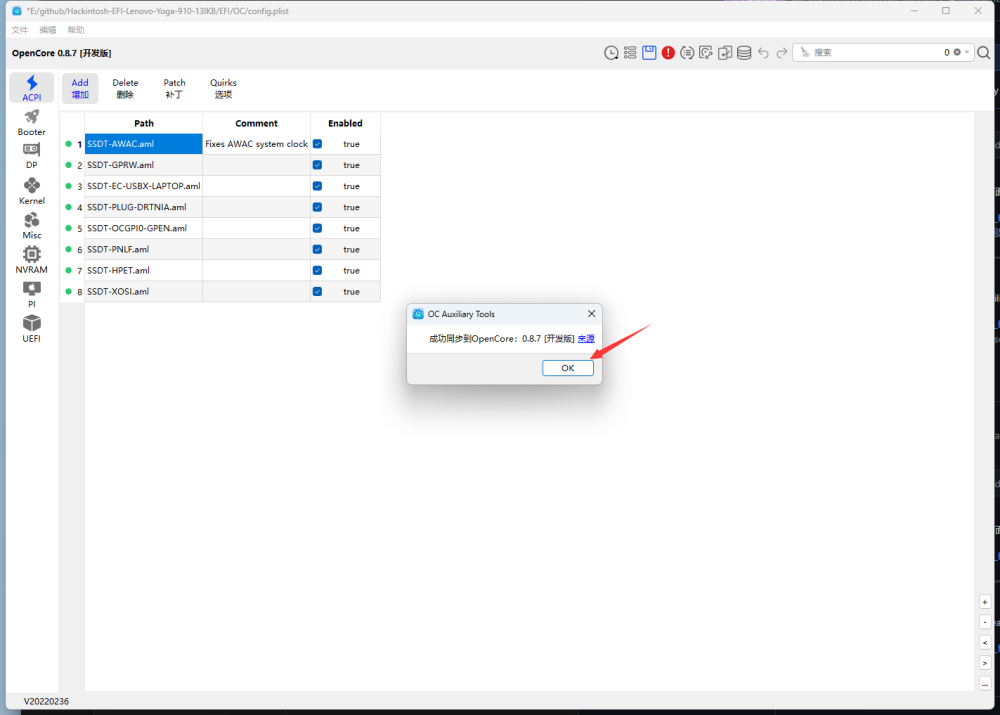Click the 'Fixes AWAC system clock' comment cell
The height and width of the screenshot is (715, 1000).
coord(256,144)
